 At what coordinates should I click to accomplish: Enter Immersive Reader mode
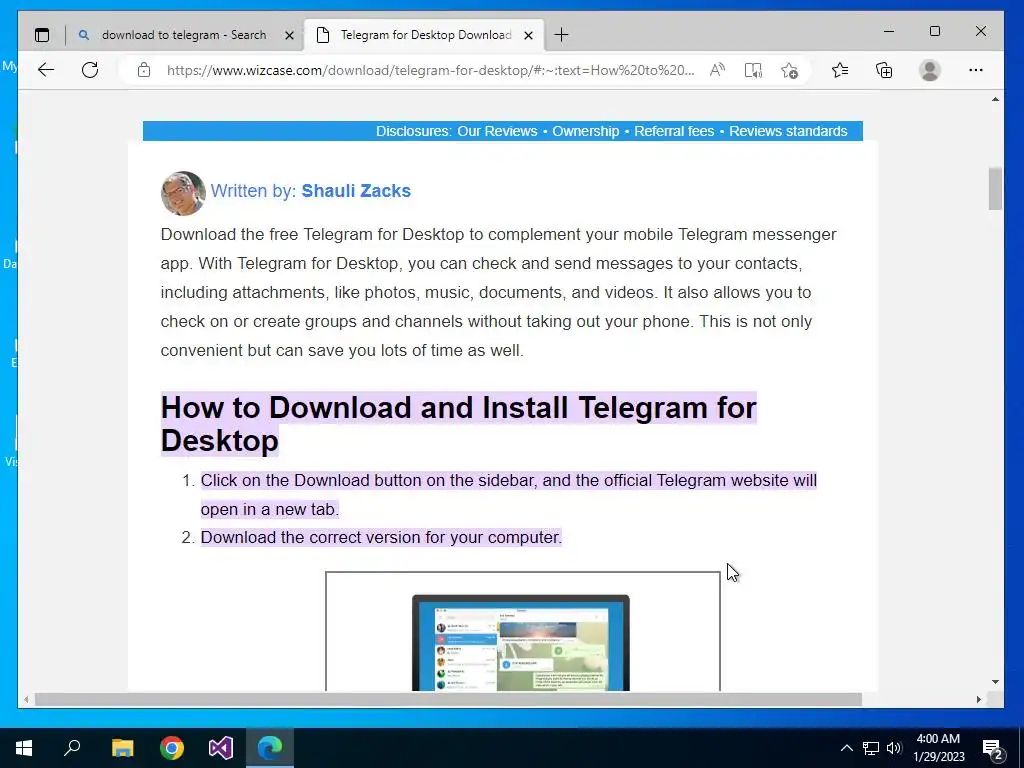tap(753, 70)
